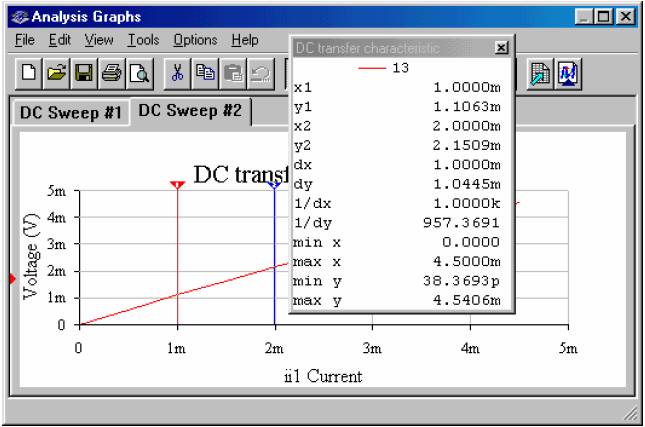Viewport: 645px width, 427px height.
Task: Click the Print icon
Action: point(111,74)
